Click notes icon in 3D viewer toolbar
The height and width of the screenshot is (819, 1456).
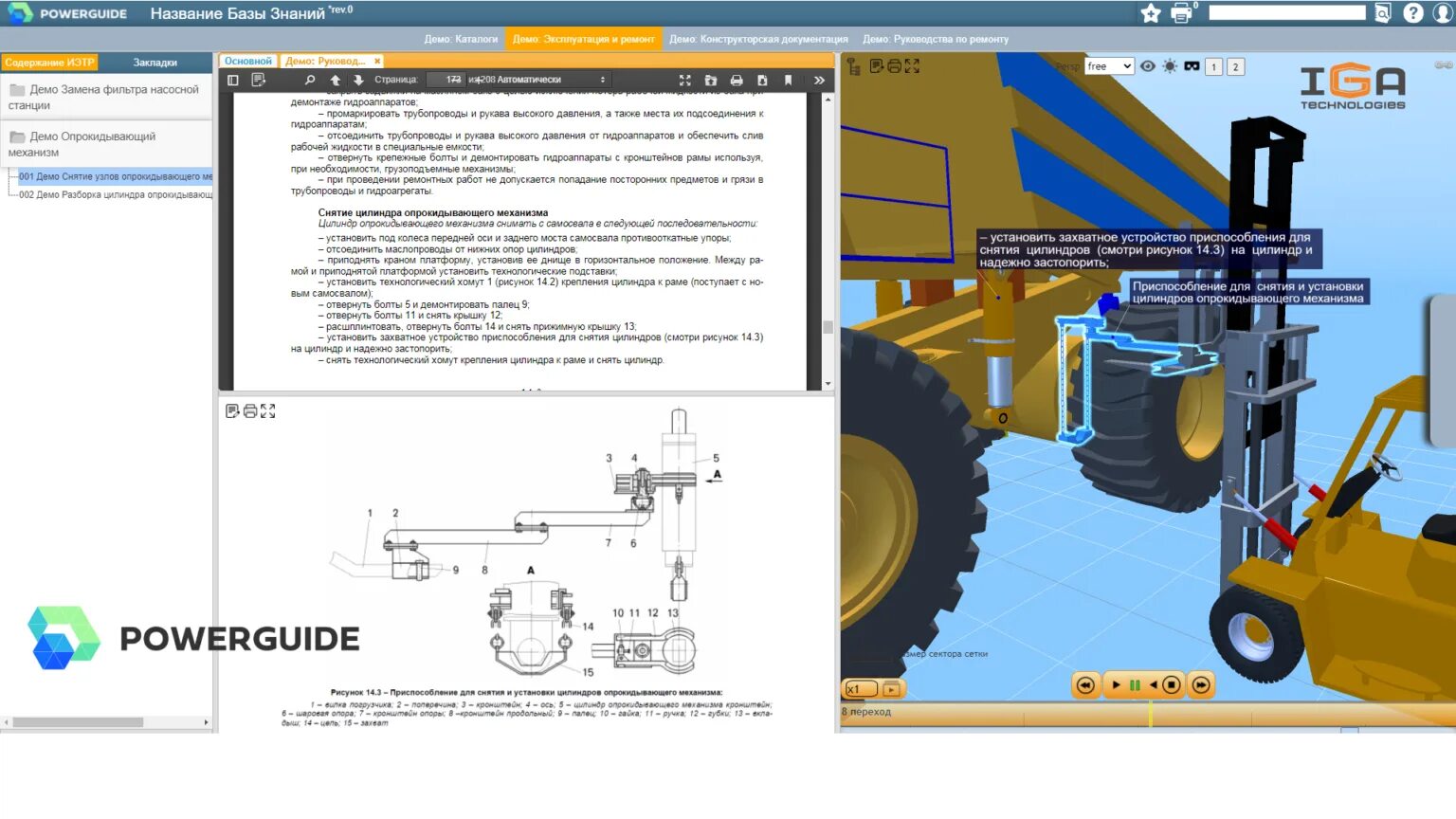(877, 65)
